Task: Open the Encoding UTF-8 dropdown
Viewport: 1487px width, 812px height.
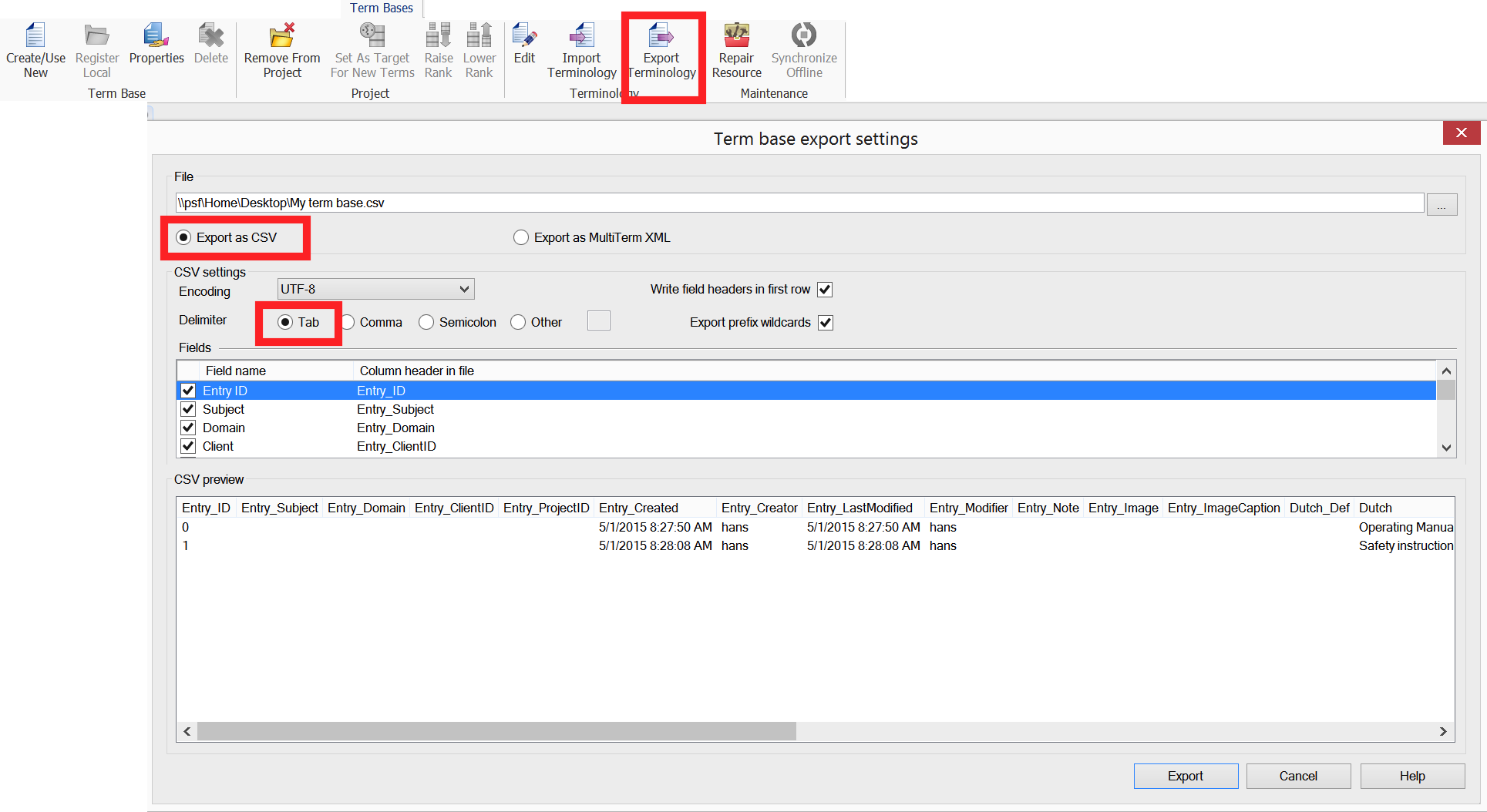Action: [x=375, y=290]
